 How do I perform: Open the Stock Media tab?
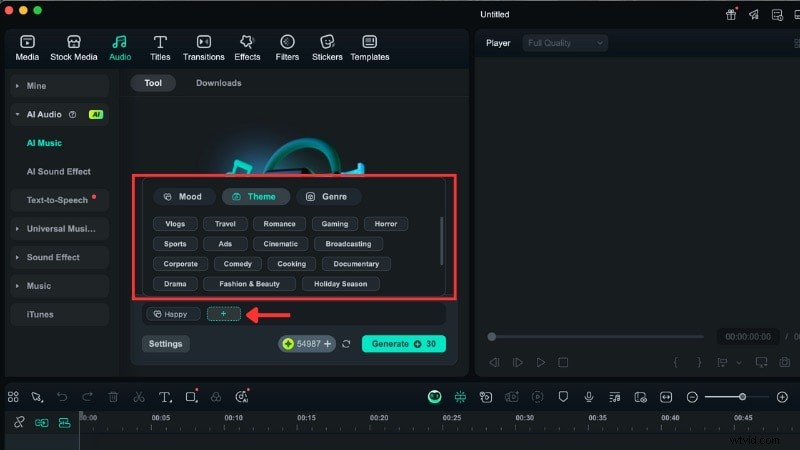click(73, 48)
